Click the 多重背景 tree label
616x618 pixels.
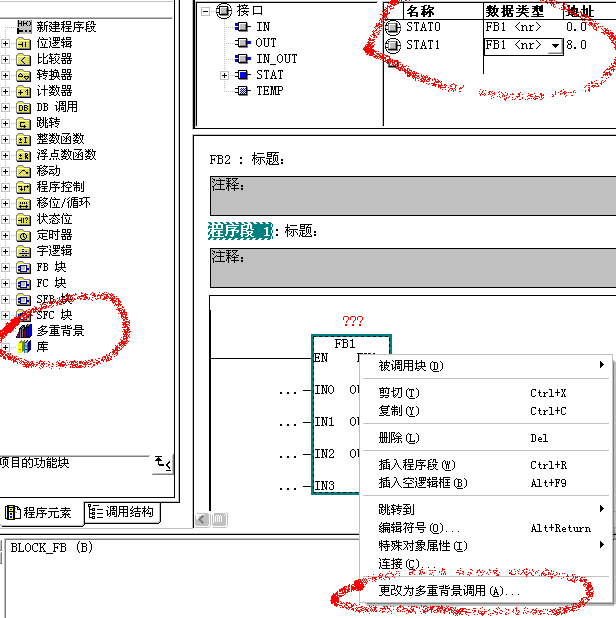pyautogui.click(x=61, y=331)
